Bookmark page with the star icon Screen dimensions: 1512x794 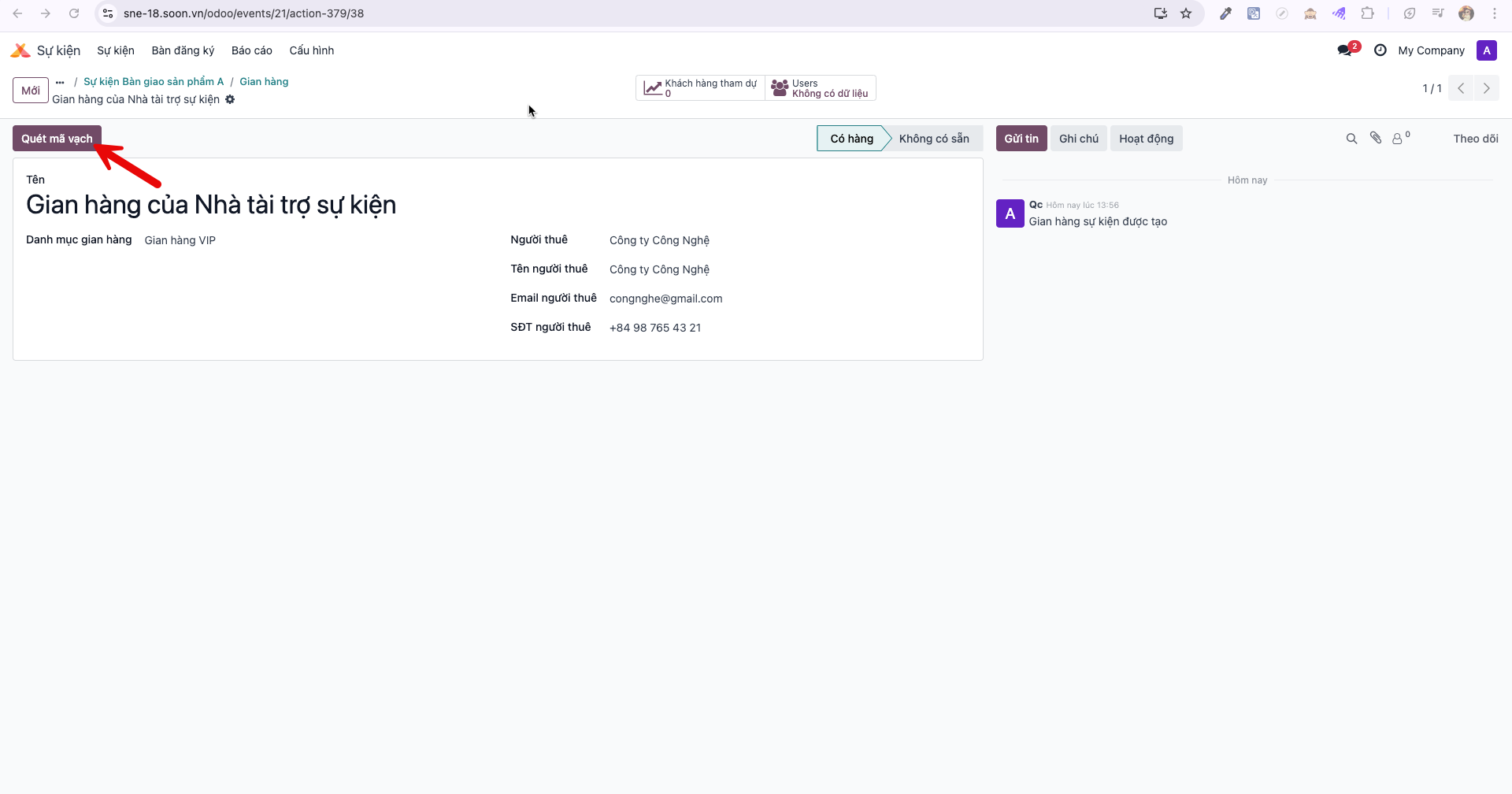pos(1186,13)
